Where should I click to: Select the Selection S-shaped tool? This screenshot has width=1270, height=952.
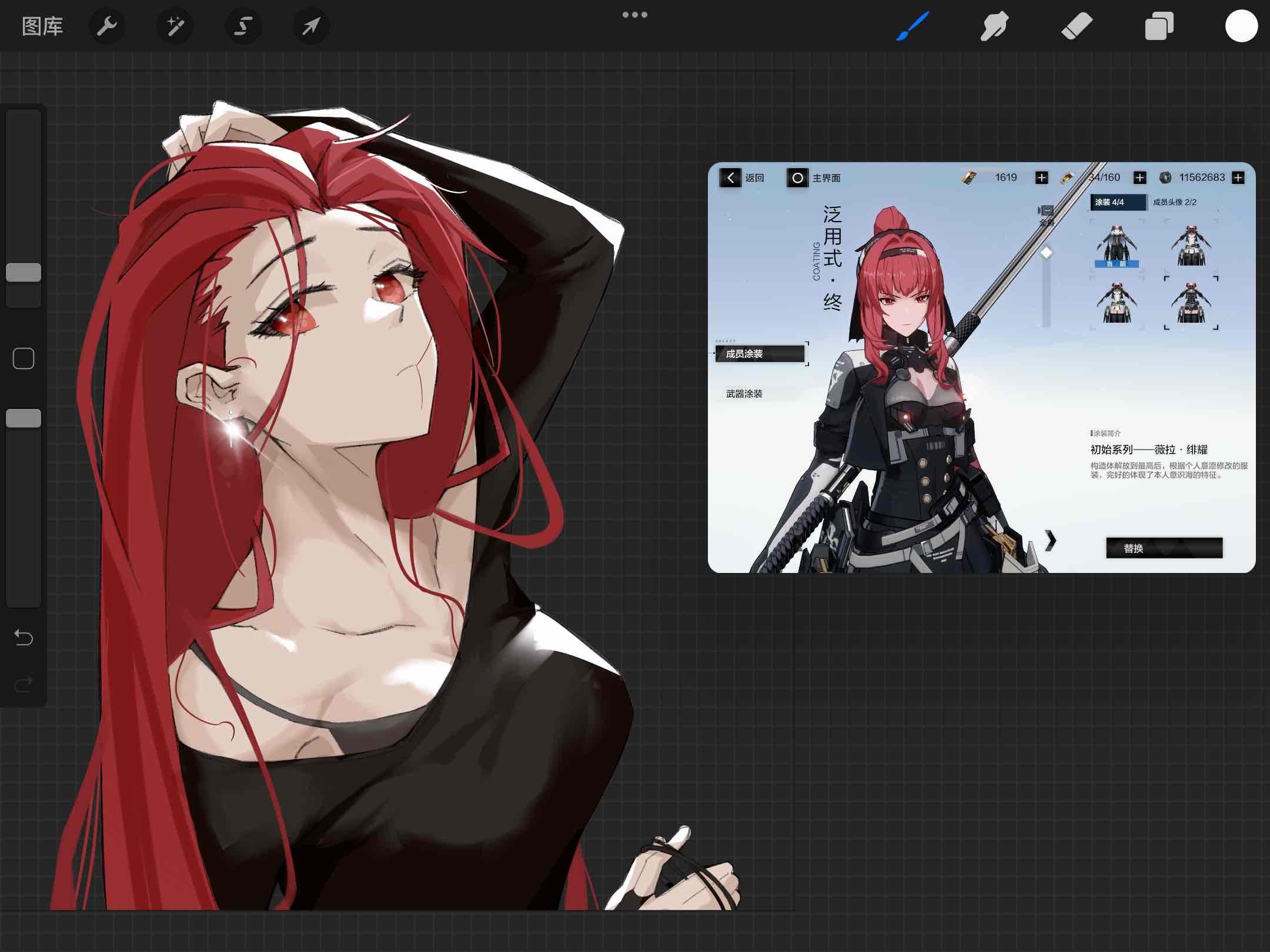click(243, 26)
